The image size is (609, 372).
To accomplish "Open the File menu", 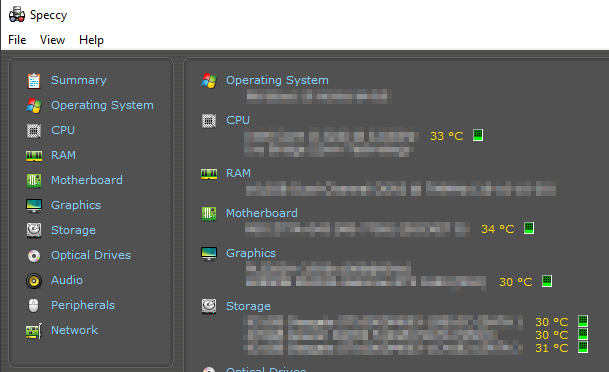I will coord(17,40).
